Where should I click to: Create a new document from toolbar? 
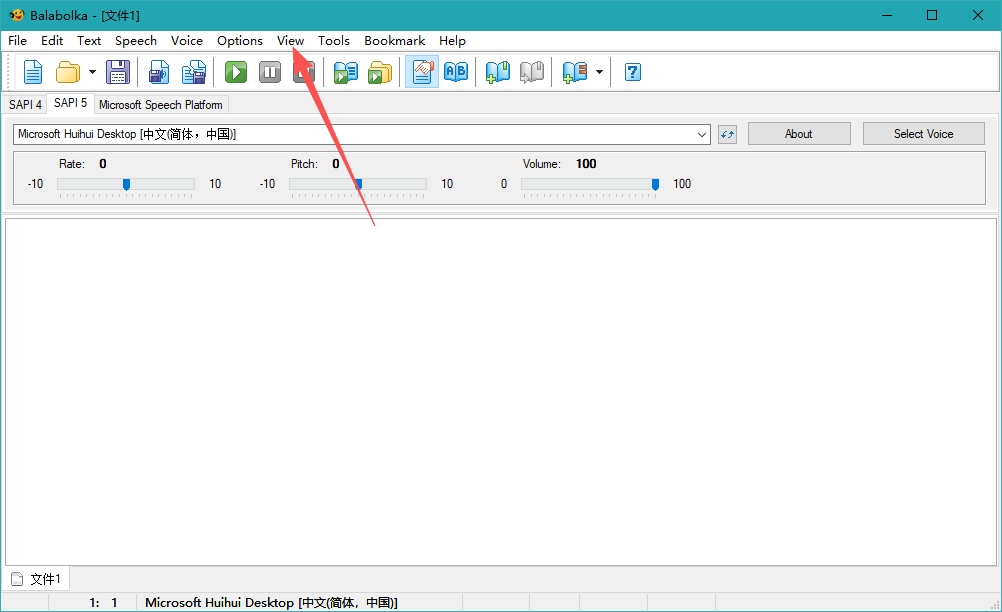(33, 72)
